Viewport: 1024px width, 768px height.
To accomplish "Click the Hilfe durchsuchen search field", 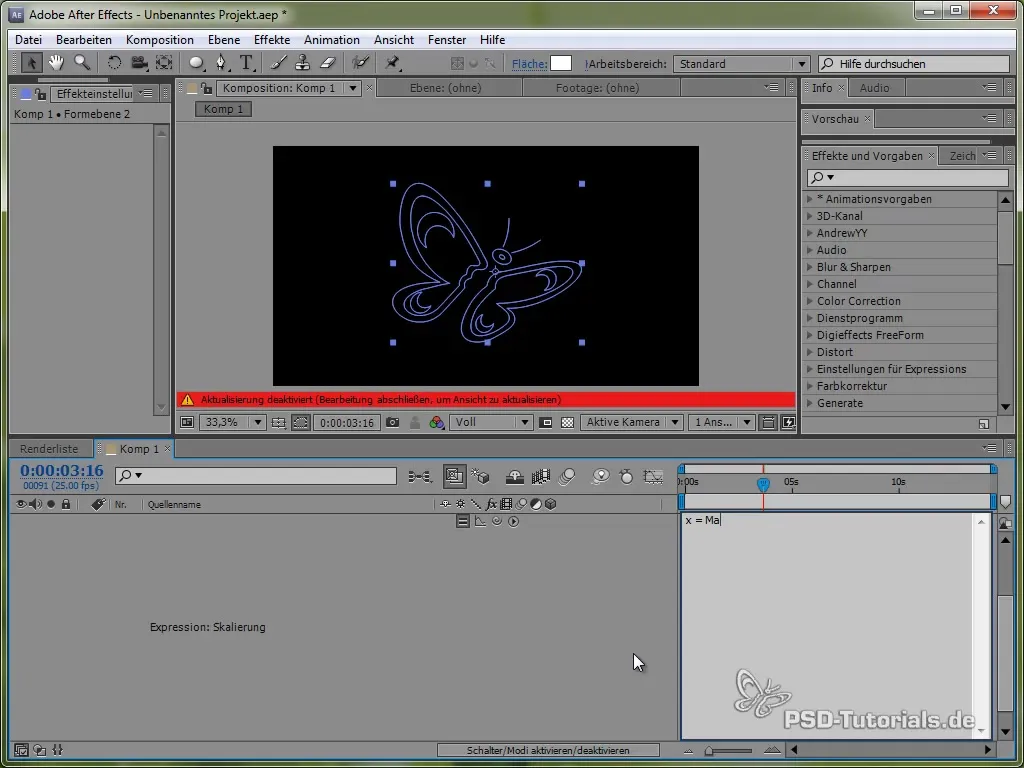I will pos(915,64).
